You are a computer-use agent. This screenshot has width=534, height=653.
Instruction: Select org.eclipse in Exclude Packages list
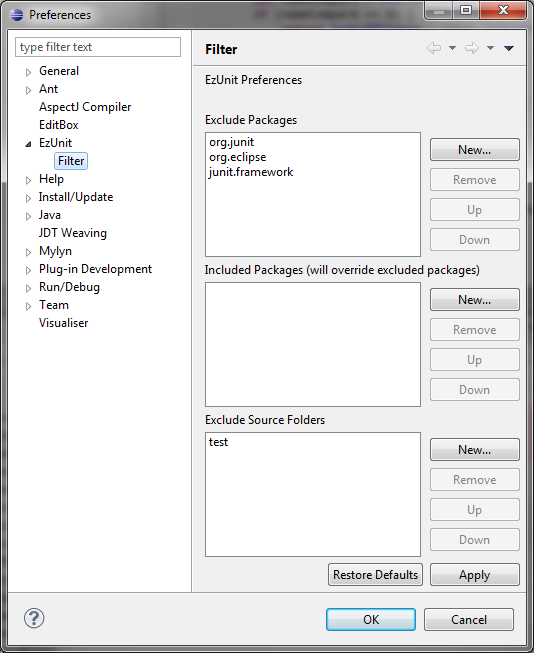(x=237, y=157)
